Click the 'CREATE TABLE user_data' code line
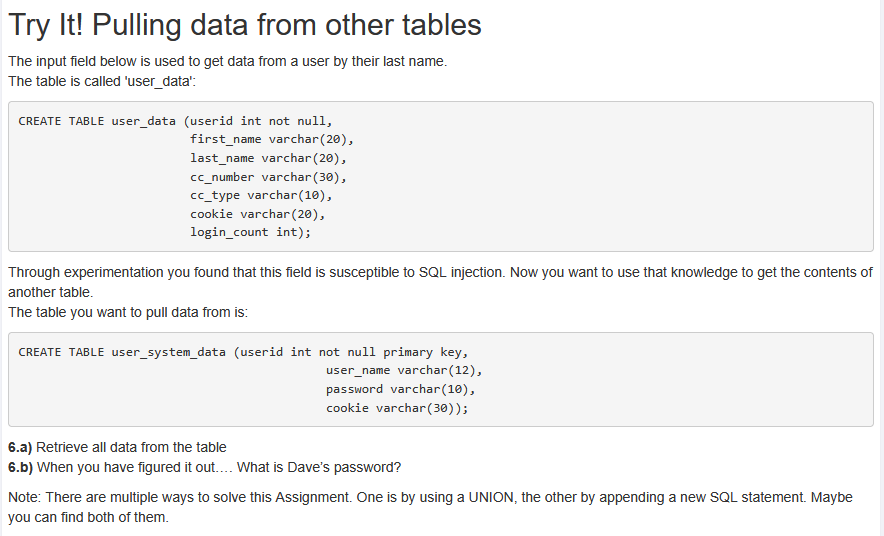 click(x=175, y=121)
